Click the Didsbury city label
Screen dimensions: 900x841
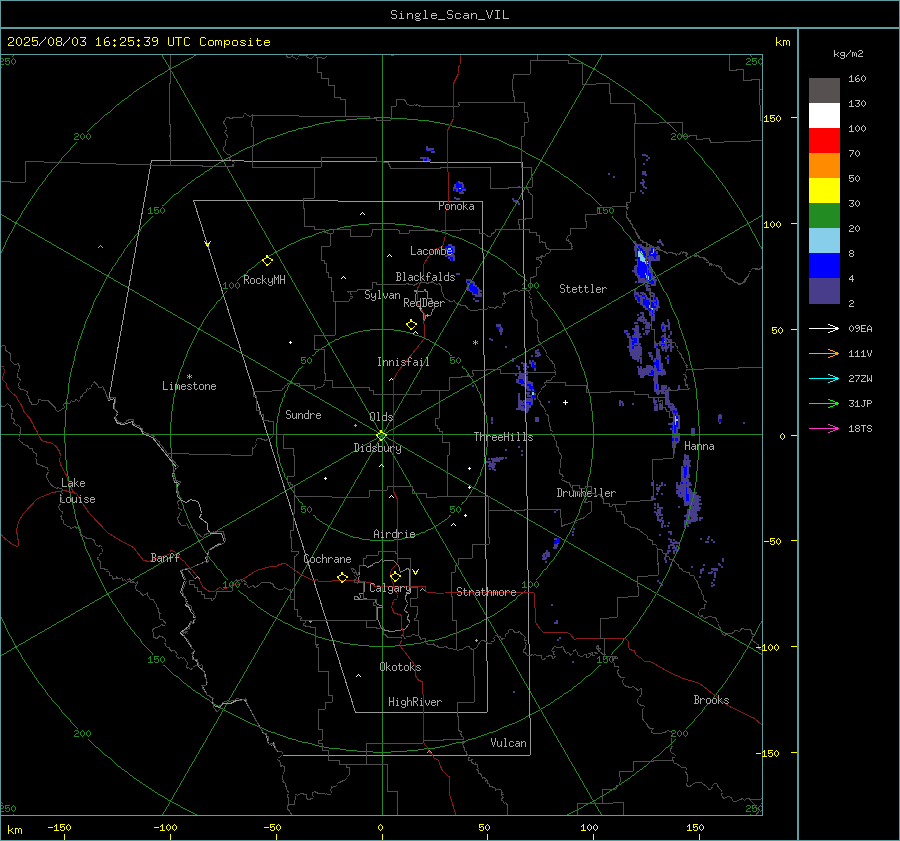coord(377,448)
